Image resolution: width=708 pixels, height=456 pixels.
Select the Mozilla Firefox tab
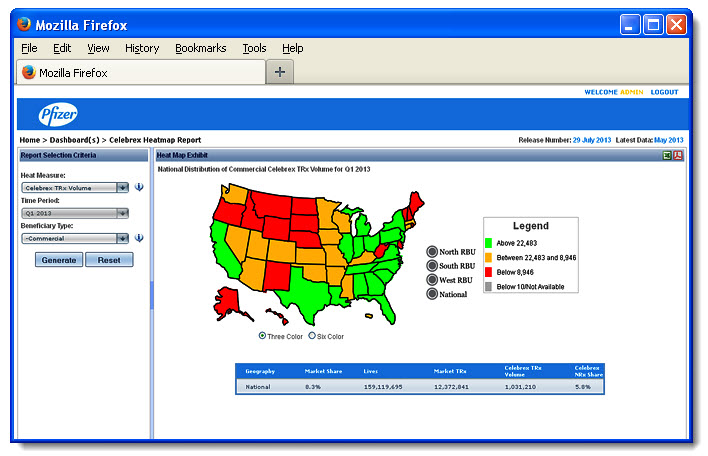coord(141,72)
